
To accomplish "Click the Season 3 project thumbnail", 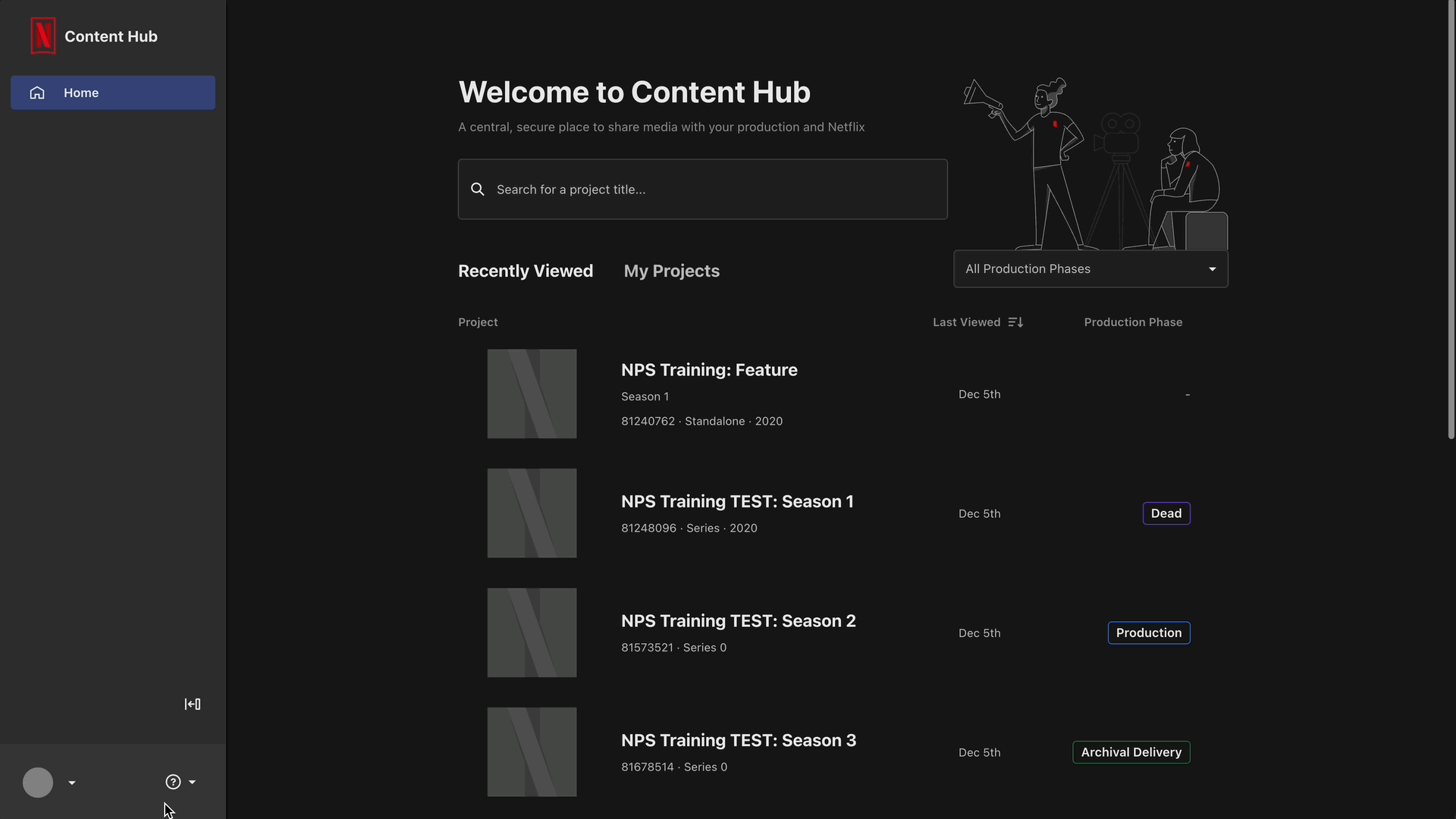I will coord(532,752).
